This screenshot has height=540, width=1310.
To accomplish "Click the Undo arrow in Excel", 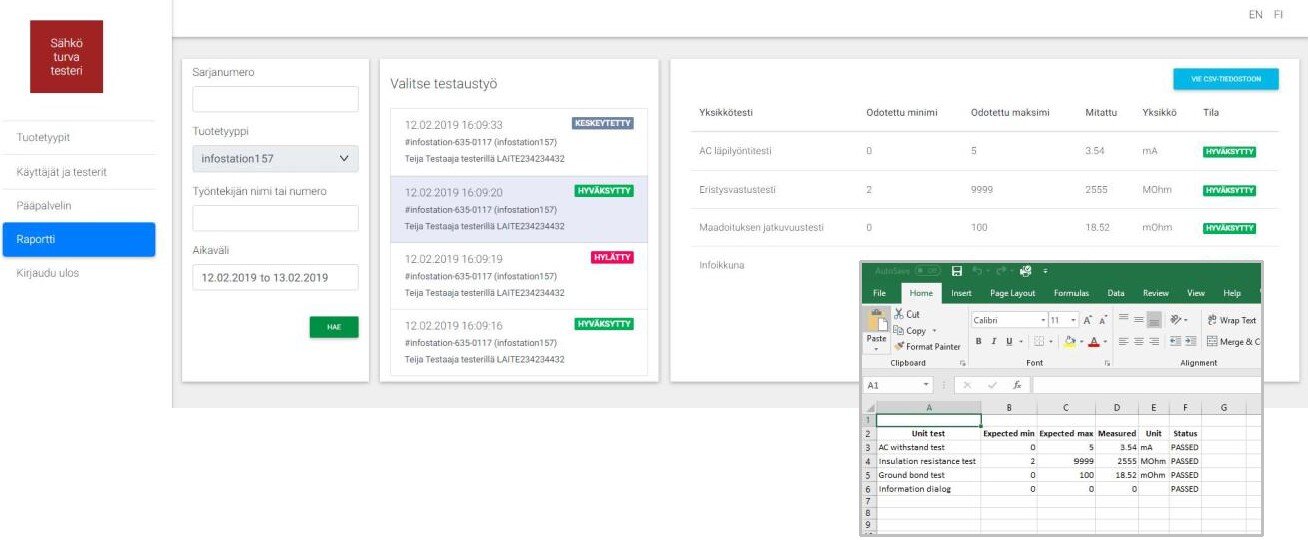I will tap(977, 271).
